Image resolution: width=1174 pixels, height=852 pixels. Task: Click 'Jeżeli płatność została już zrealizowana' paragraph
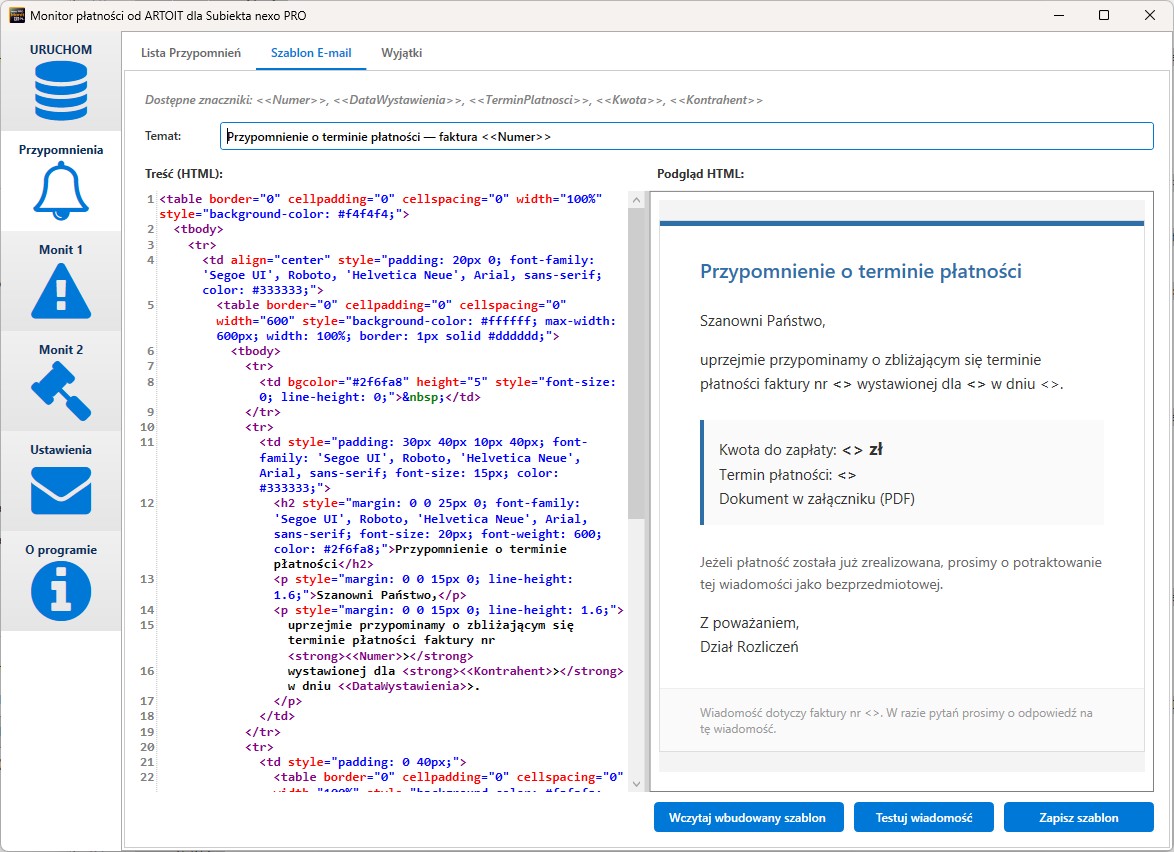click(x=901, y=573)
